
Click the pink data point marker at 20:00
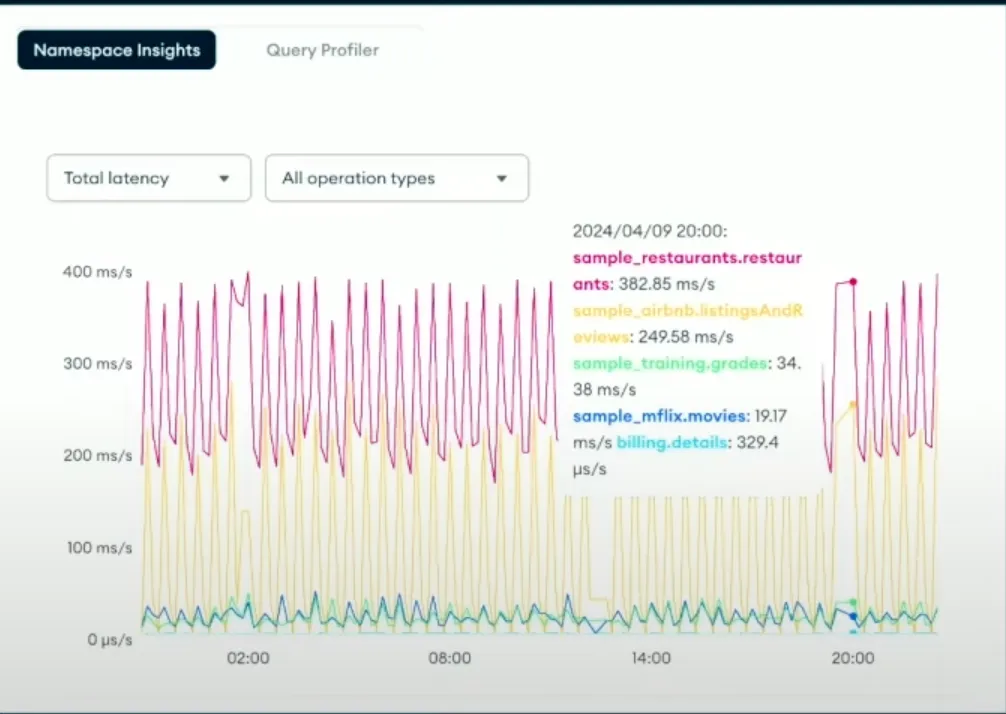[x=852, y=282]
